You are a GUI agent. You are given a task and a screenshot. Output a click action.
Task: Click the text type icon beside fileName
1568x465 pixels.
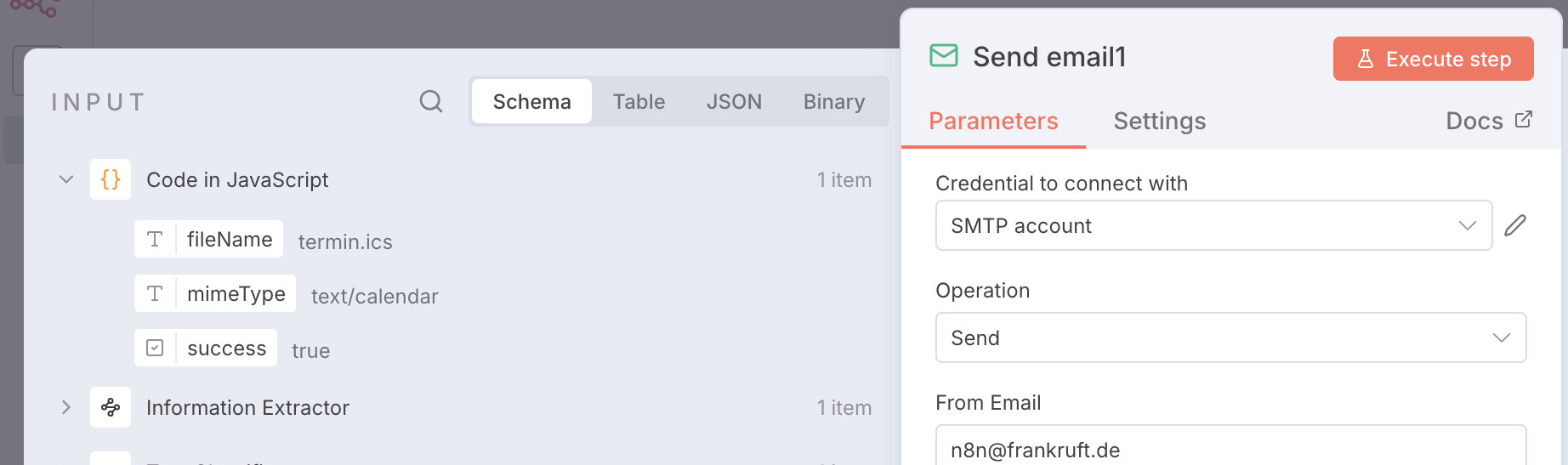tap(155, 240)
